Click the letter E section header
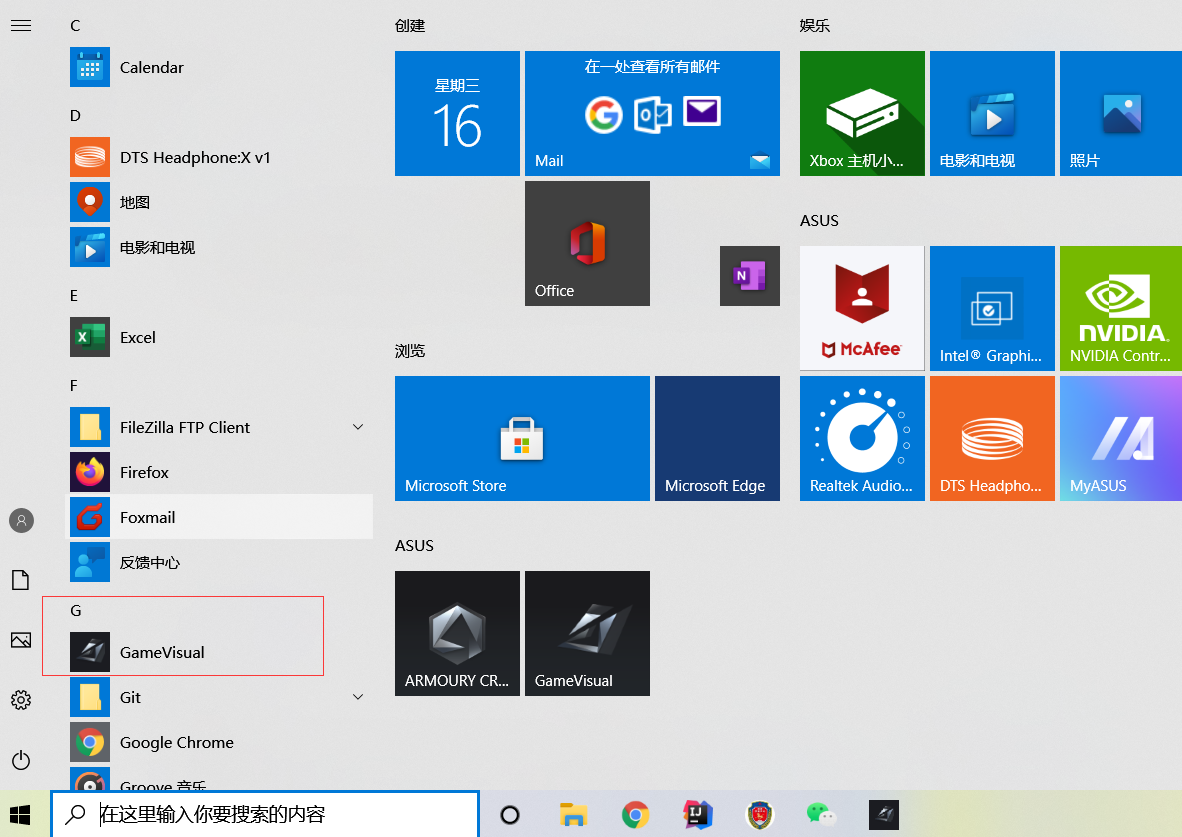 [74, 296]
